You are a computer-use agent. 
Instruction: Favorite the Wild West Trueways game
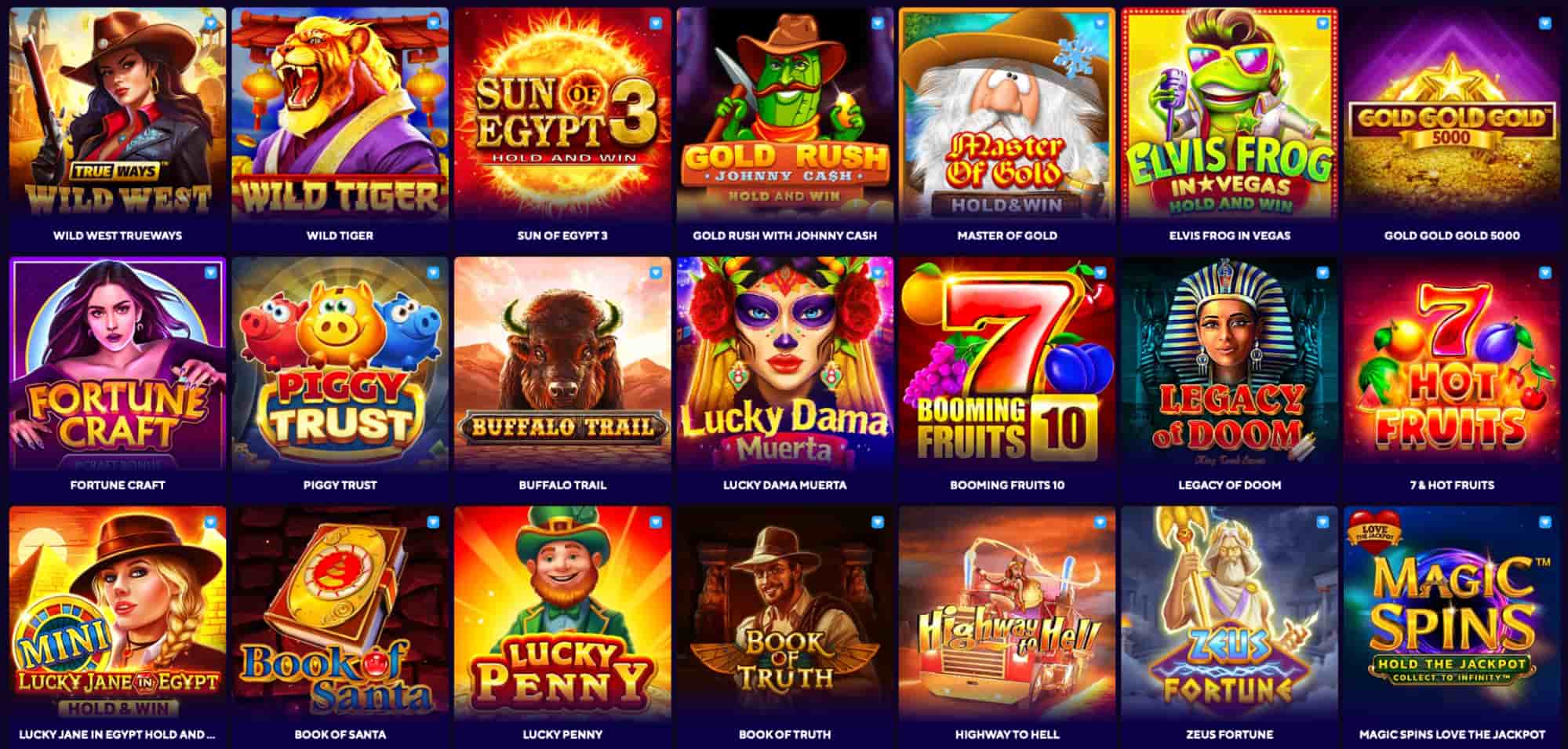pos(210,24)
